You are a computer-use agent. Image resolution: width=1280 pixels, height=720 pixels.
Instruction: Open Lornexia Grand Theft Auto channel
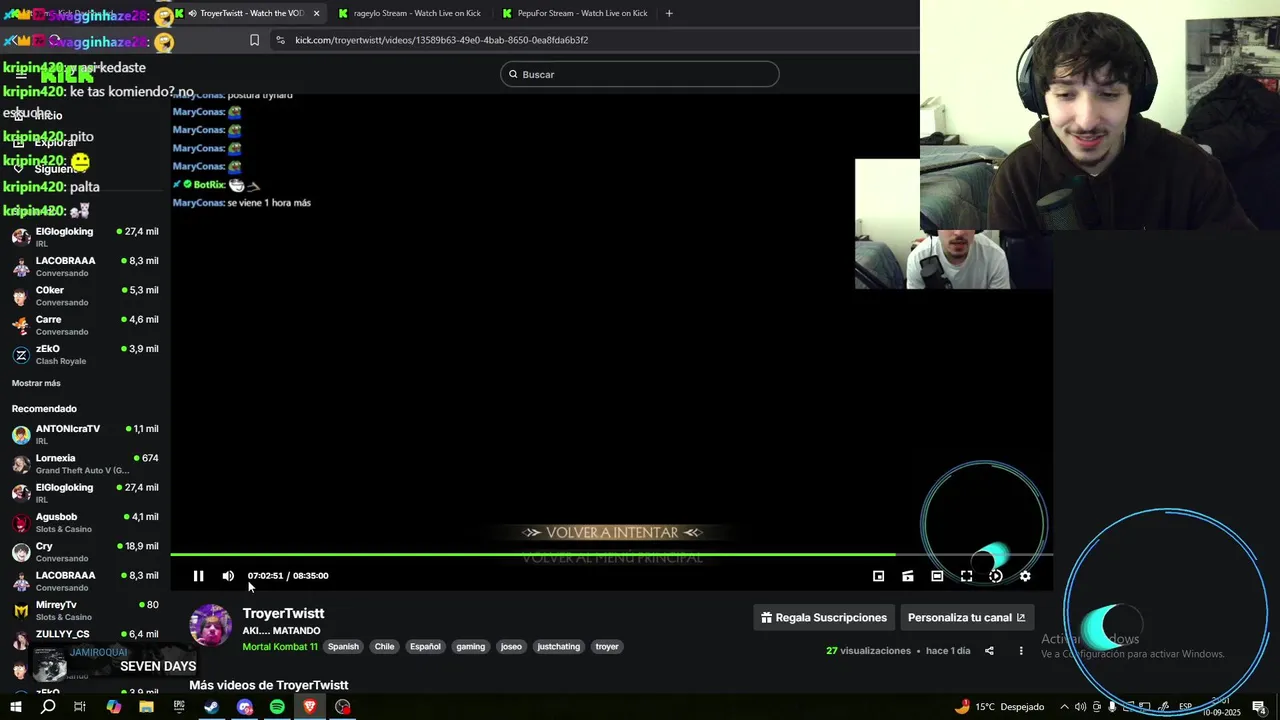pyautogui.click(x=85, y=464)
